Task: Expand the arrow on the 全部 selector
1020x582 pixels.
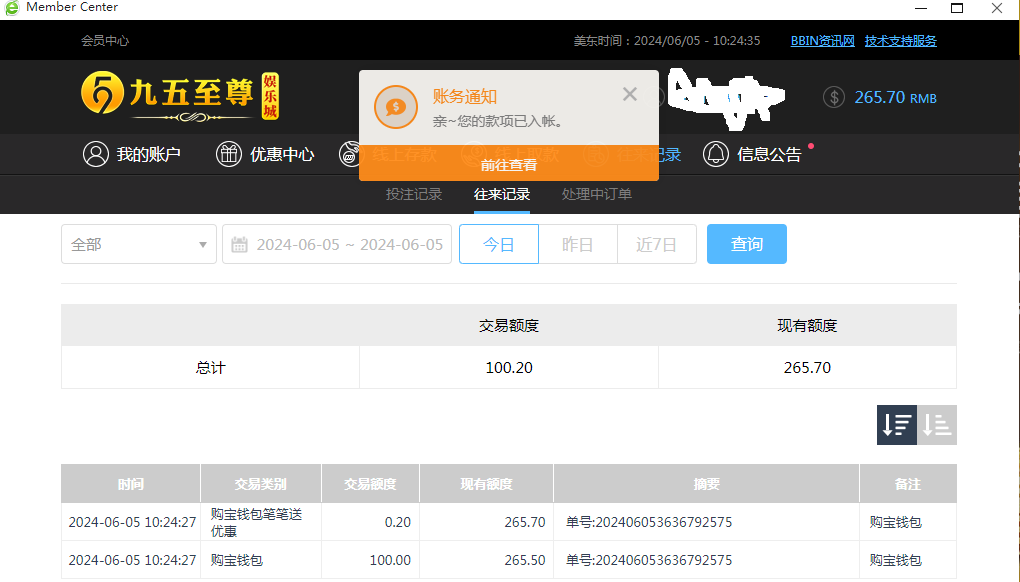Action: click(x=202, y=243)
